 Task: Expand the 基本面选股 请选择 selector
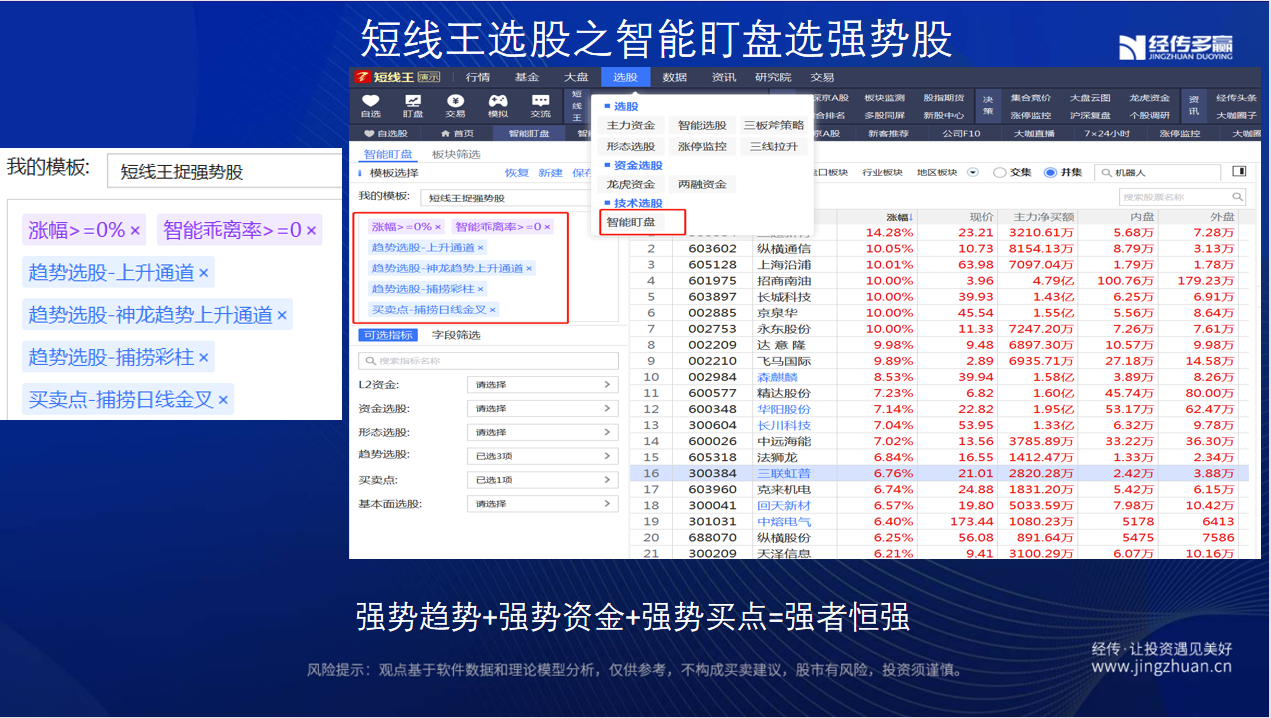tap(542, 504)
